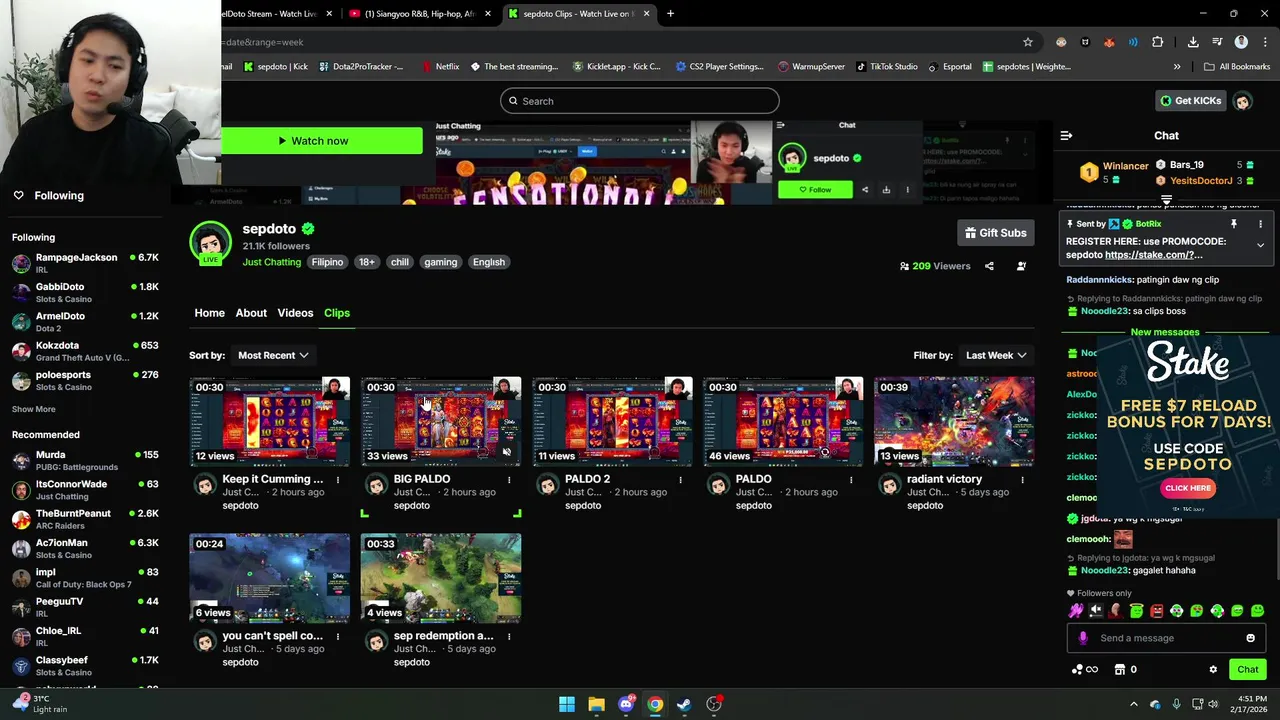Open Chrome downloads icon
The image size is (1280, 720).
(1193, 42)
